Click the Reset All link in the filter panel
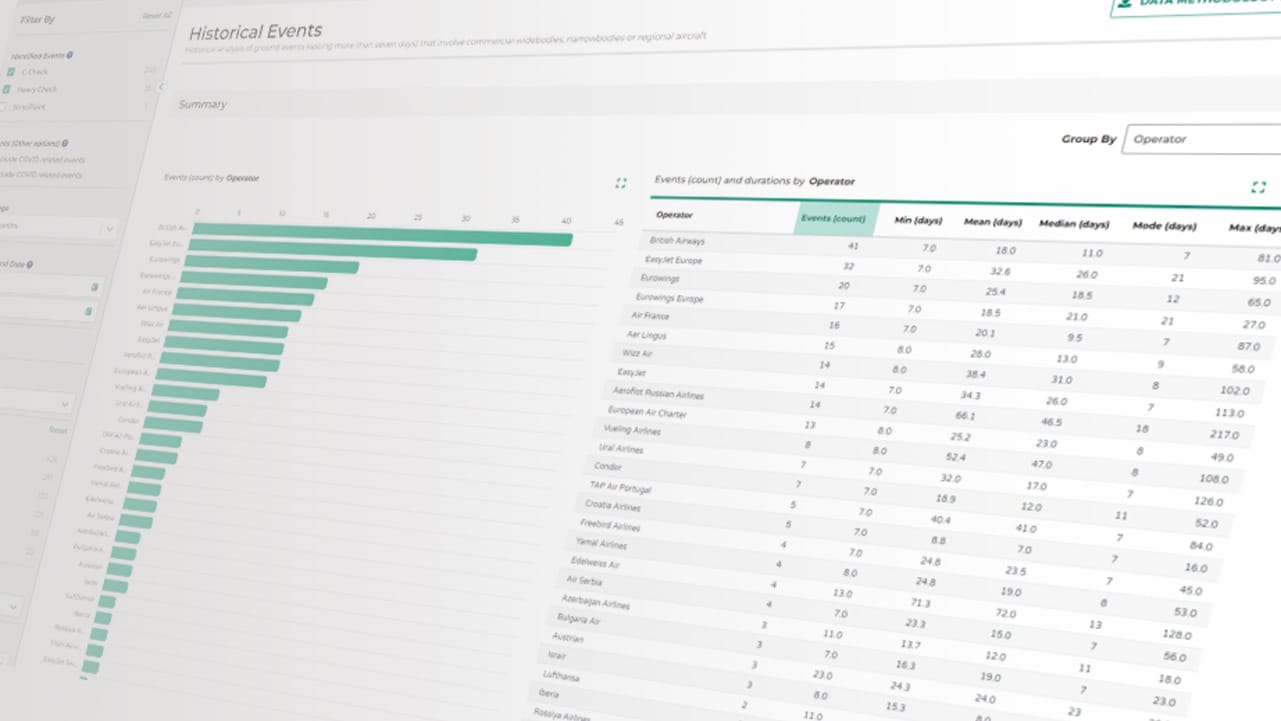1281x721 pixels. click(156, 14)
